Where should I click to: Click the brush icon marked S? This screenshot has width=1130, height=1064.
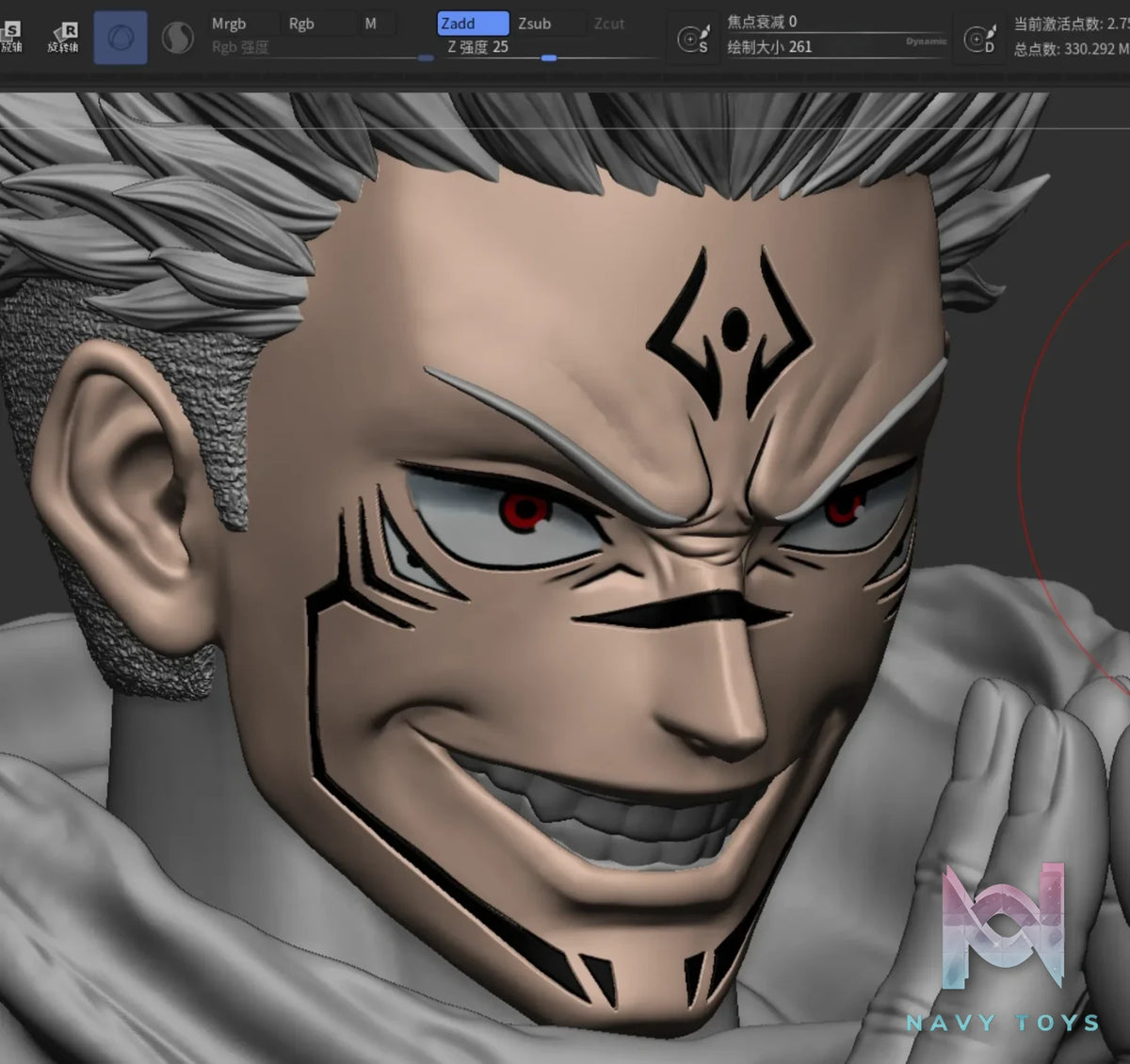pyautogui.click(x=693, y=40)
